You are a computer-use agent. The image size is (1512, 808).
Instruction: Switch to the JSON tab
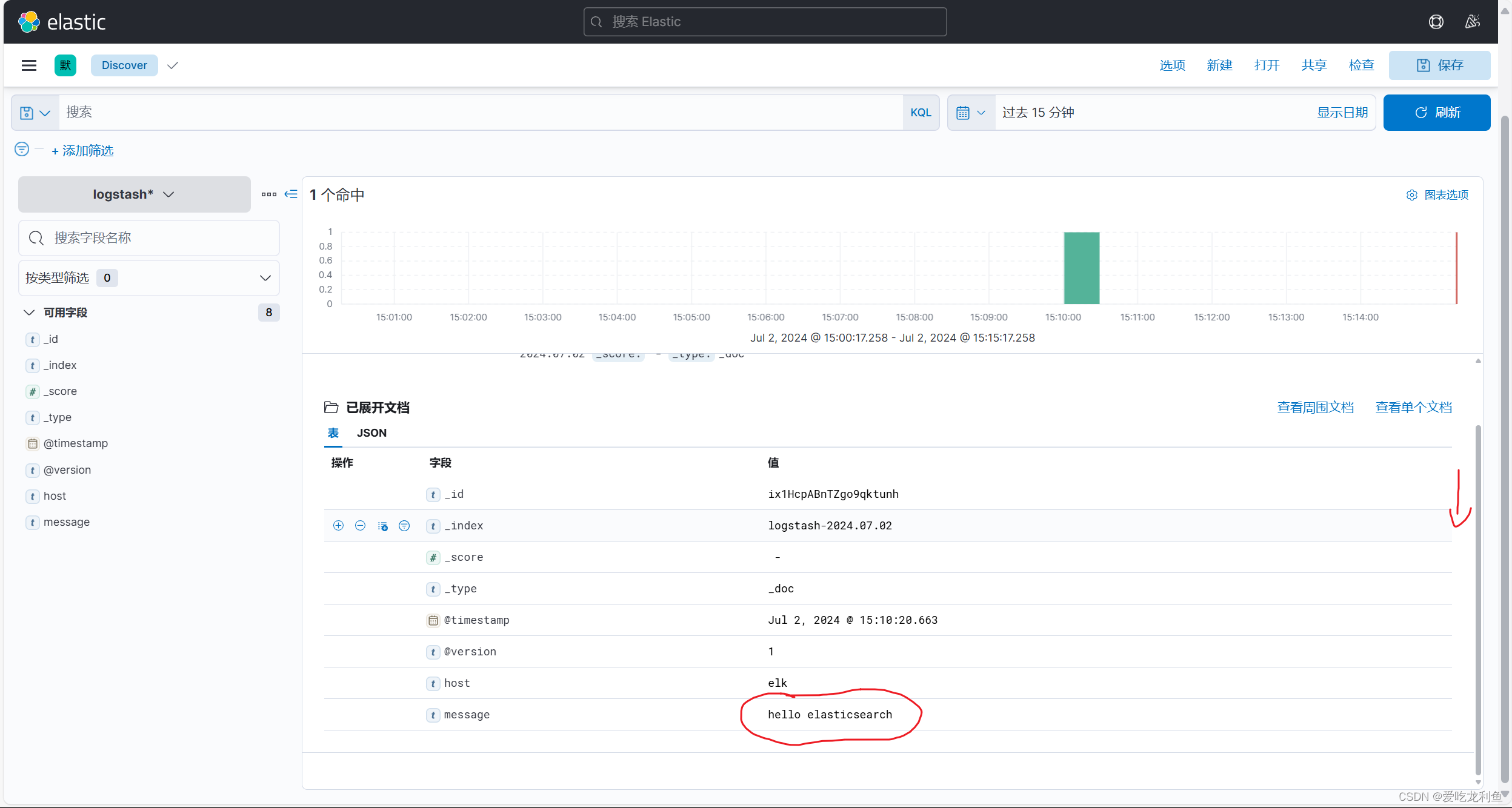(x=371, y=433)
